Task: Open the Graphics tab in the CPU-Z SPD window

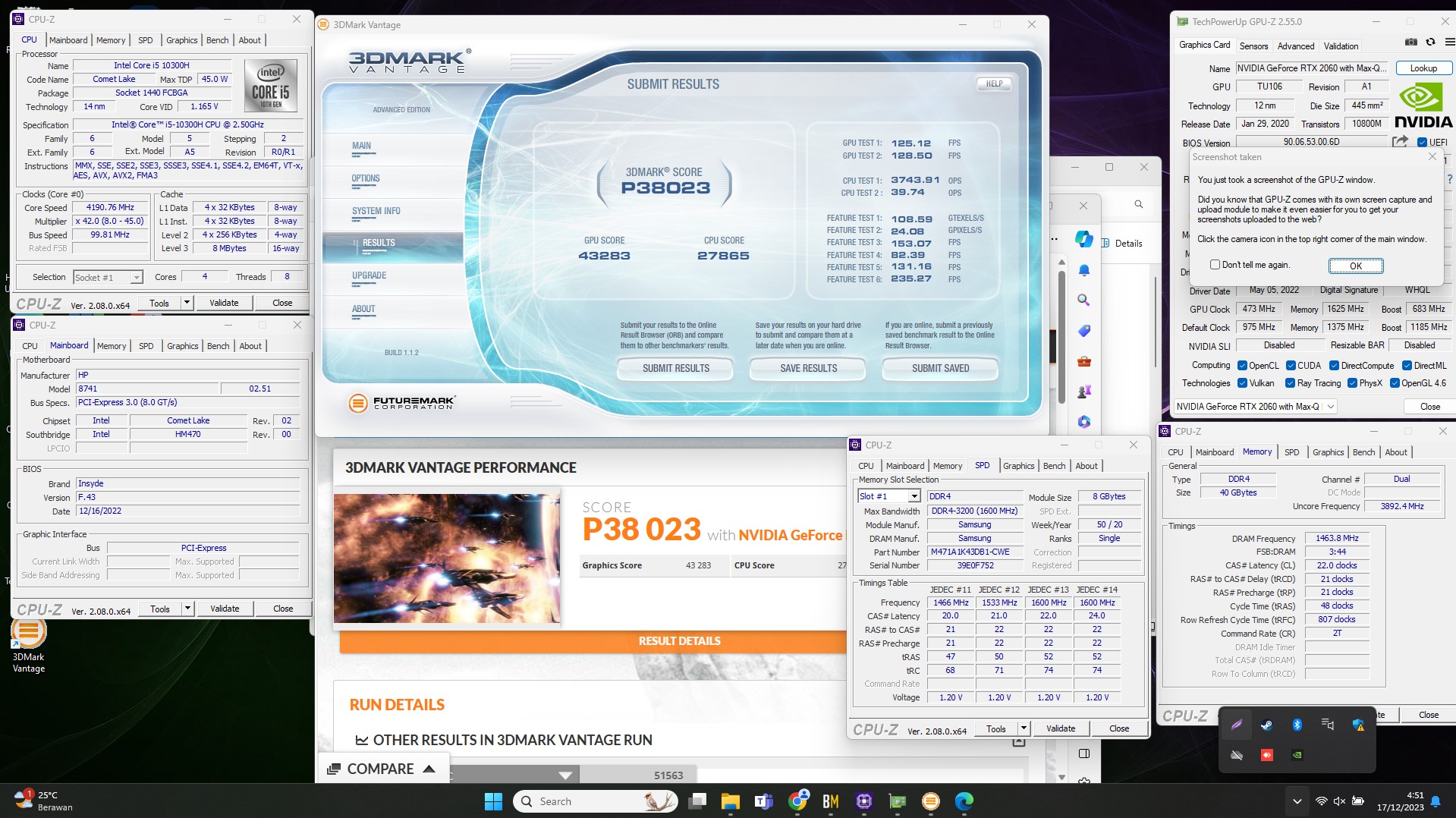Action: [x=1018, y=466]
